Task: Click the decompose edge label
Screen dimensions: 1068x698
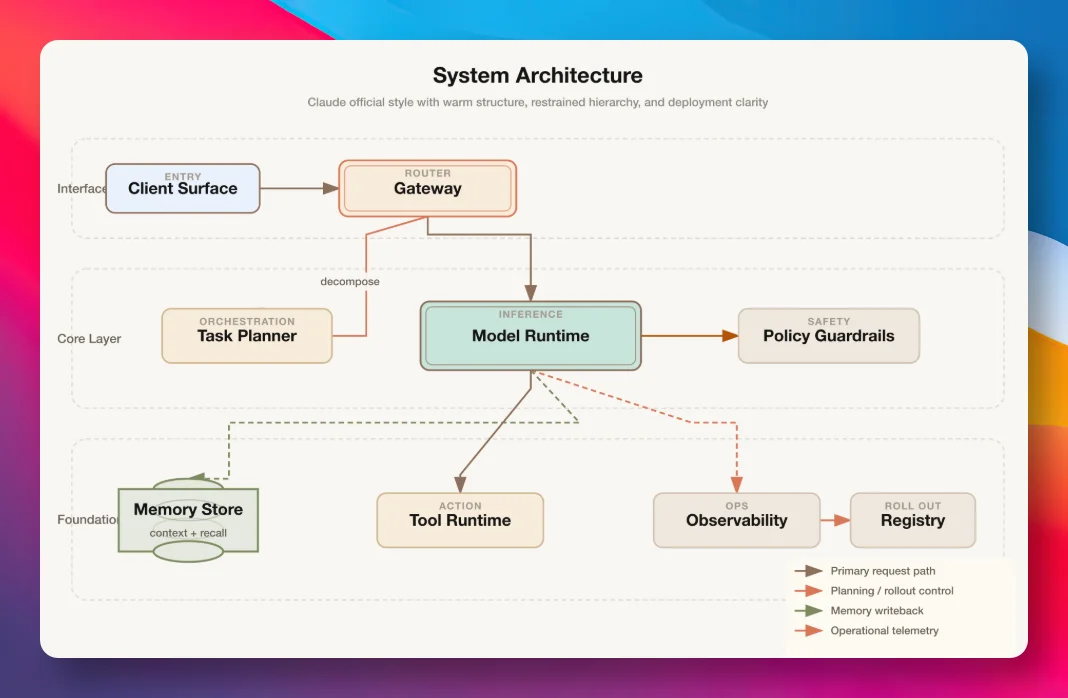Action: coord(350,281)
